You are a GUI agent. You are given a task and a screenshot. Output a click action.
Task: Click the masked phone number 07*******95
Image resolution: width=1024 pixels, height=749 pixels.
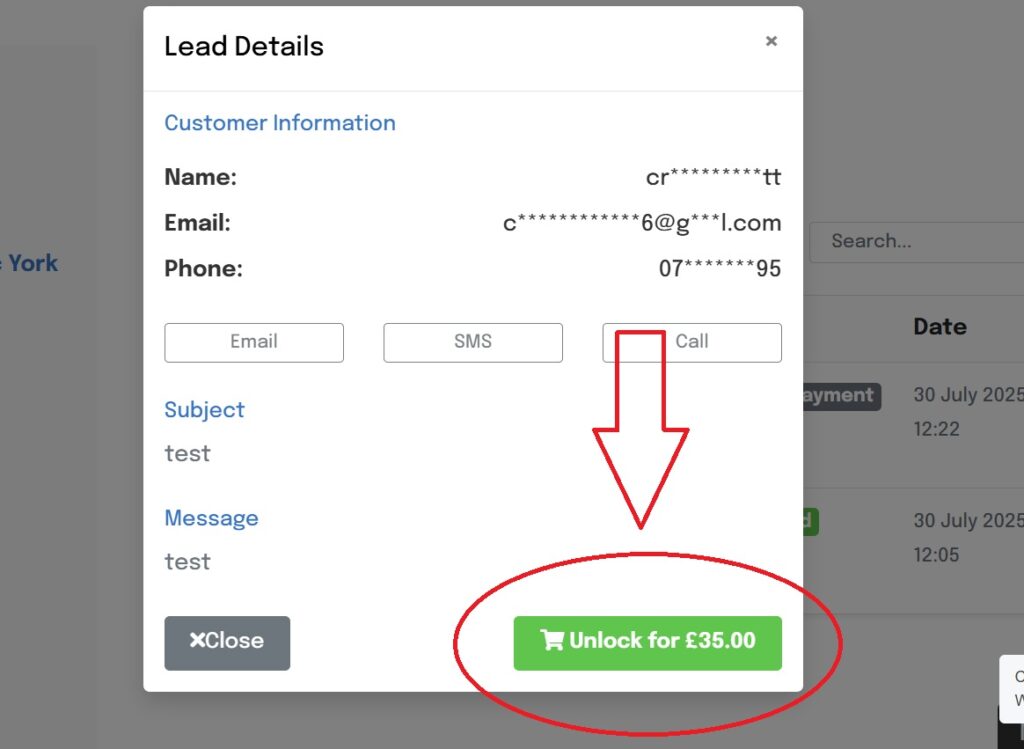719,269
